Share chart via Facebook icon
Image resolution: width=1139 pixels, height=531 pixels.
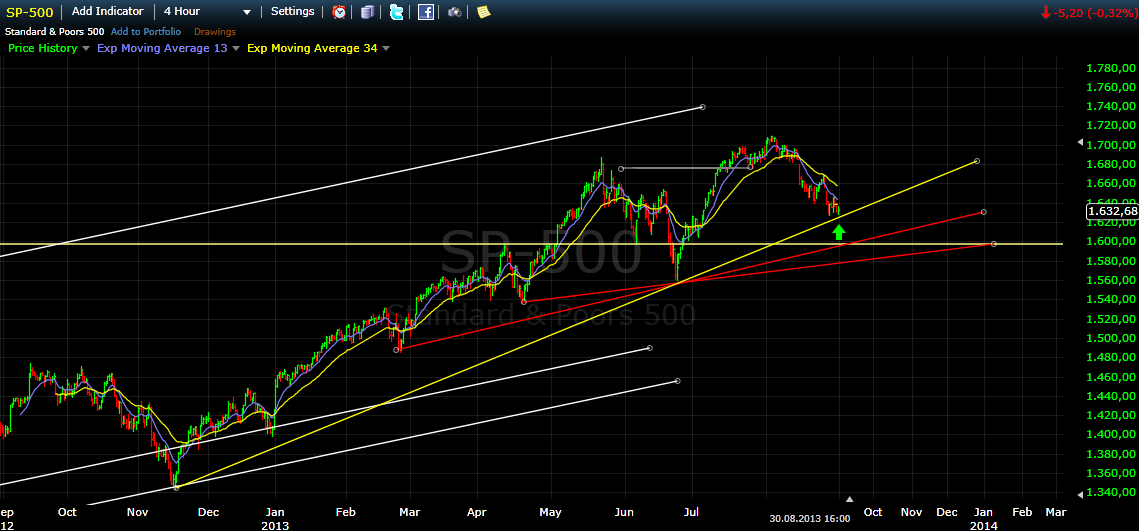(x=426, y=12)
